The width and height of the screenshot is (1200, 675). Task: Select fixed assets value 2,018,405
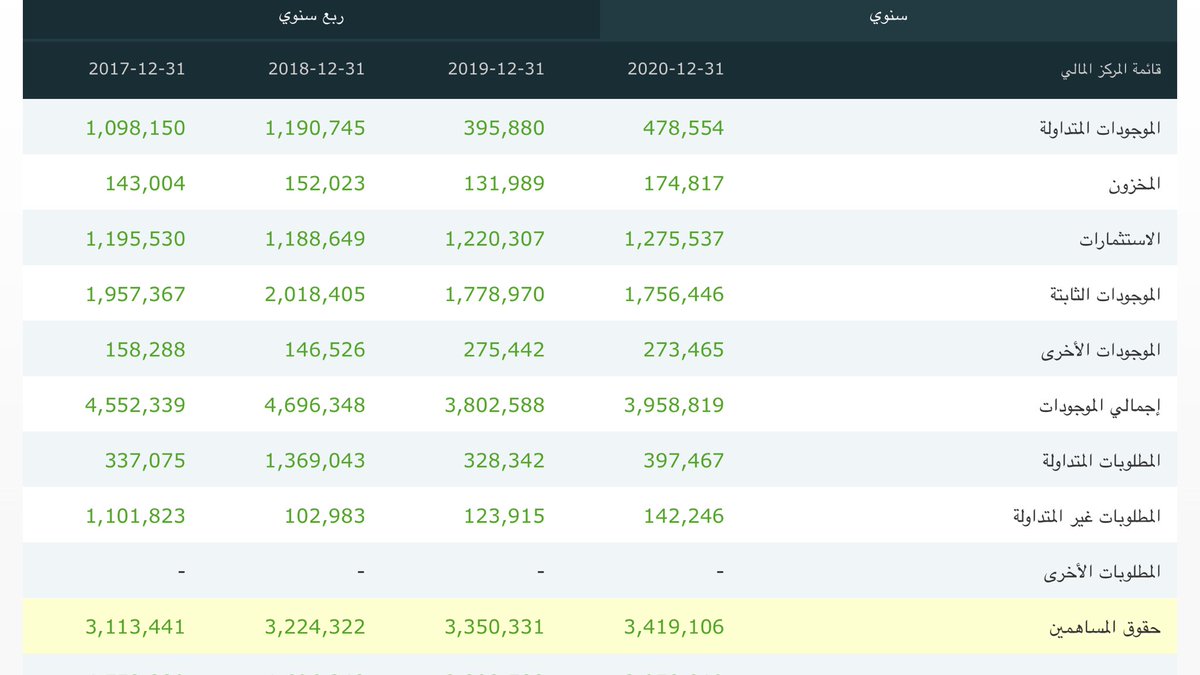click(315, 295)
